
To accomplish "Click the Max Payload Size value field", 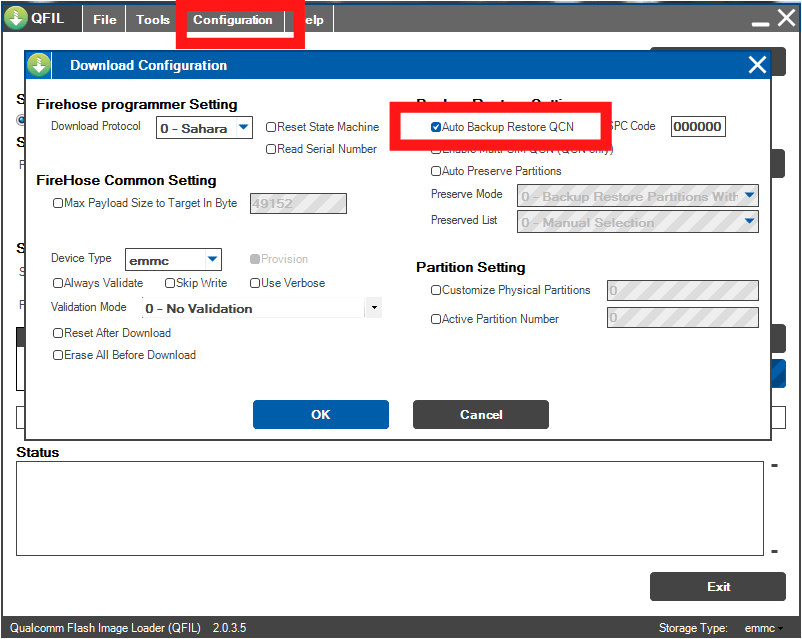I will [x=298, y=204].
